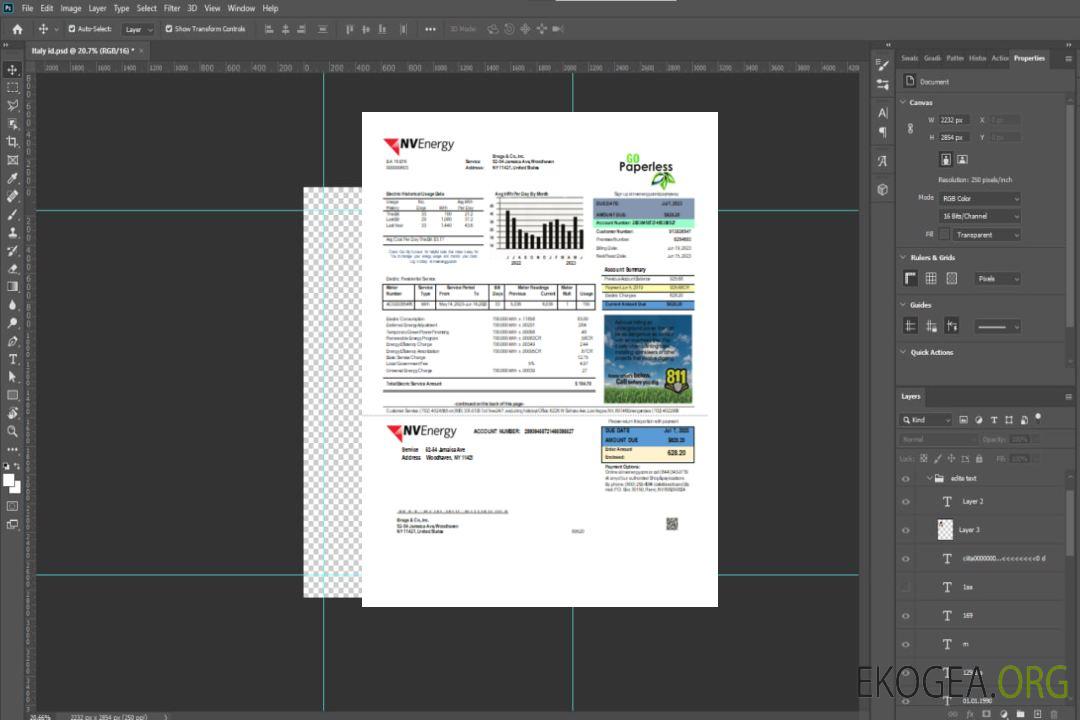Hide the '169' text layer eye
Viewport: 1080px width, 720px height.
pos(906,616)
